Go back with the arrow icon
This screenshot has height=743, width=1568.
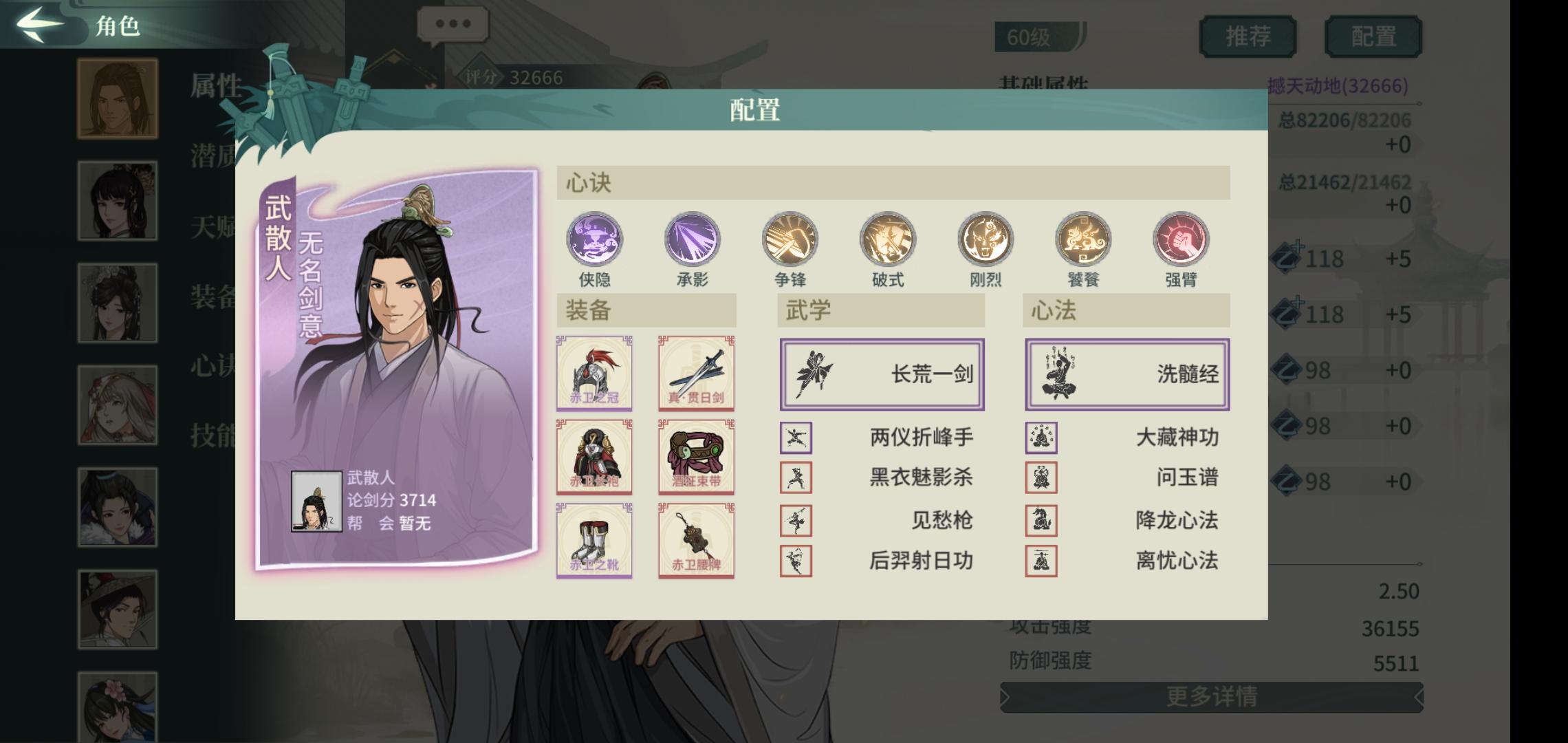pyautogui.click(x=40, y=24)
